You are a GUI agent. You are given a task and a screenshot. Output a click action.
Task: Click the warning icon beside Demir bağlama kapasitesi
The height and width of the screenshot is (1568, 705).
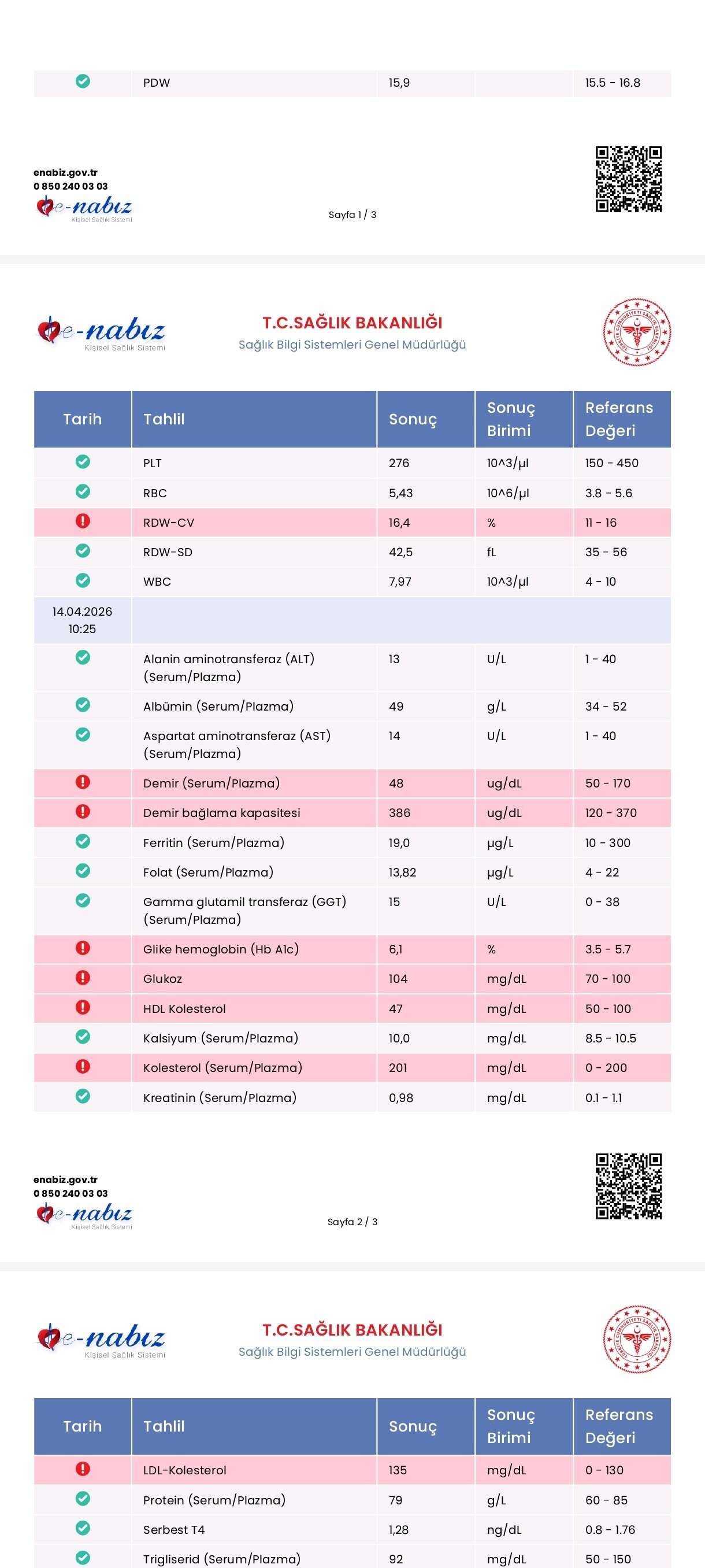pos(83,811)
